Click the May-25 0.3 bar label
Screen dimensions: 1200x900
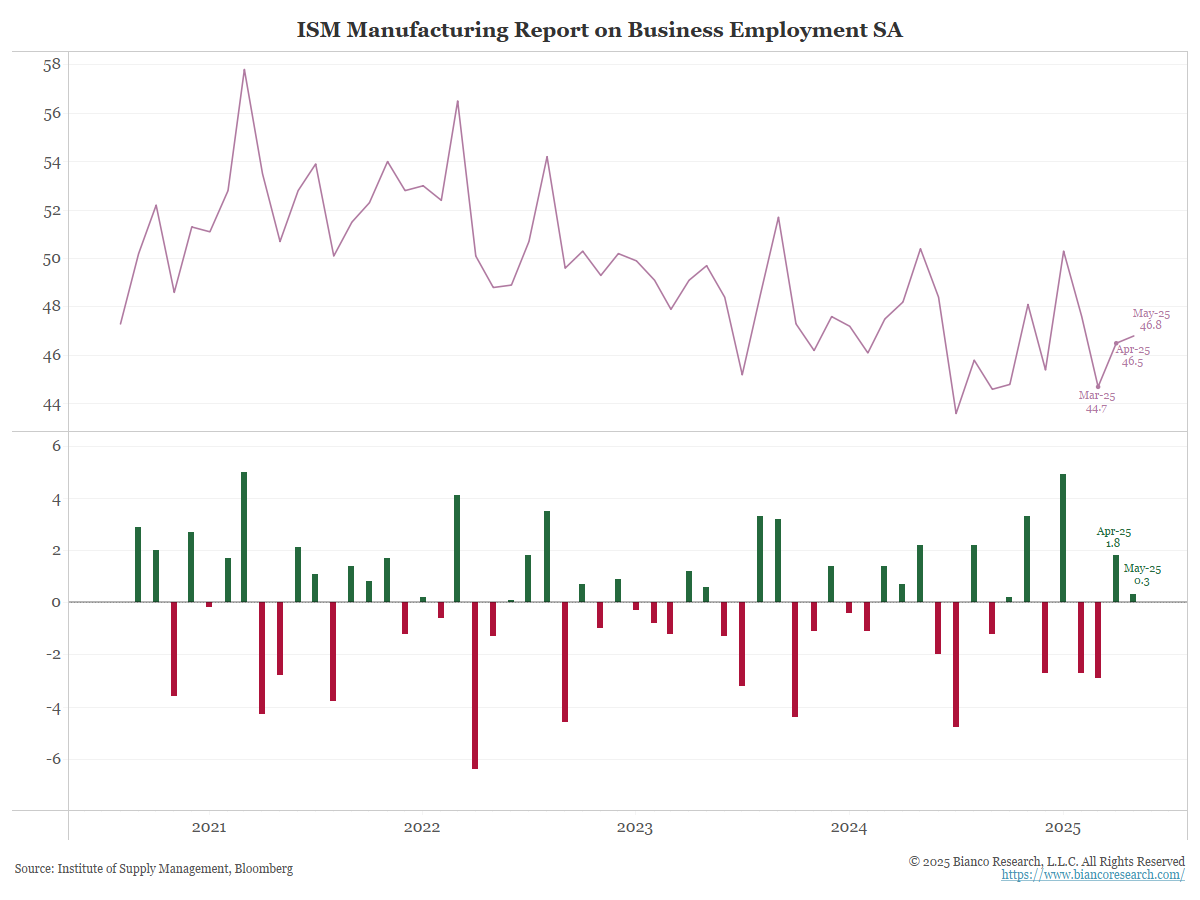click(1142, 574)
